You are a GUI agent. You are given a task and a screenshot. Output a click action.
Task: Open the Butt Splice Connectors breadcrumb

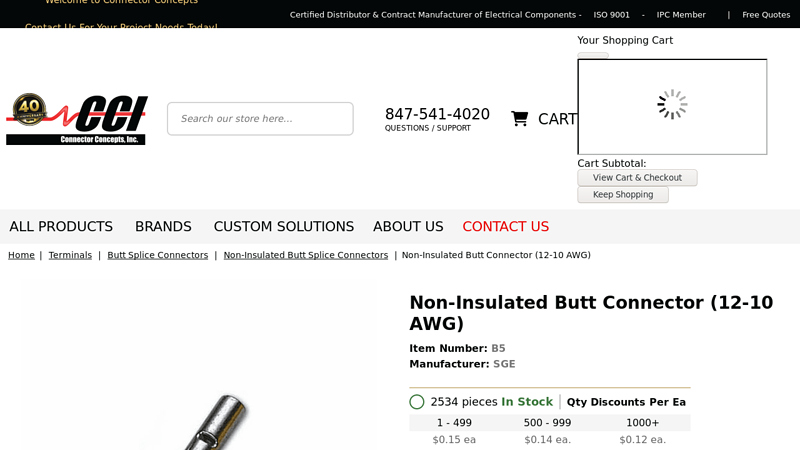point(158,255)
